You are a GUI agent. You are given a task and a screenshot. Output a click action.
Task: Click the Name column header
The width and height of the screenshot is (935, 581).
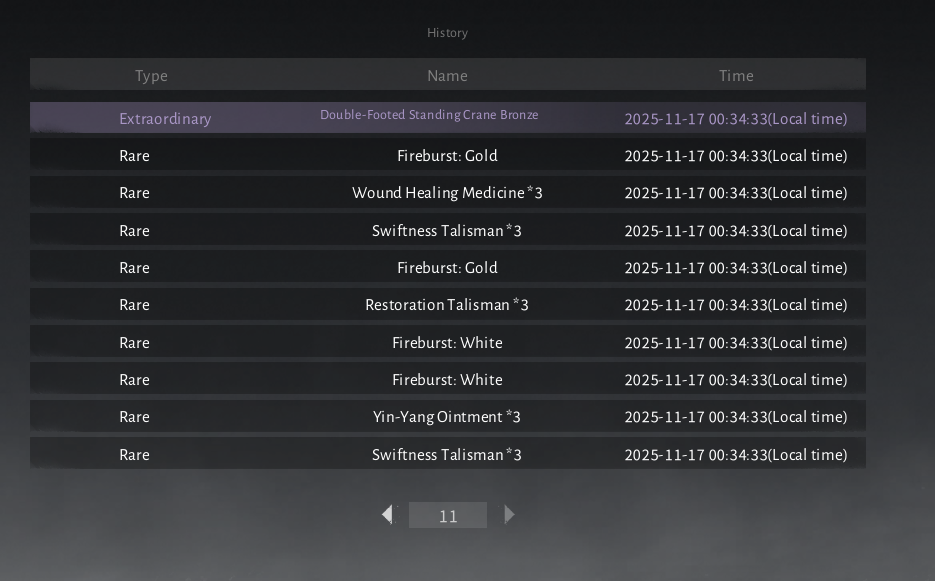pyautogui.click(x=447, y=75)
